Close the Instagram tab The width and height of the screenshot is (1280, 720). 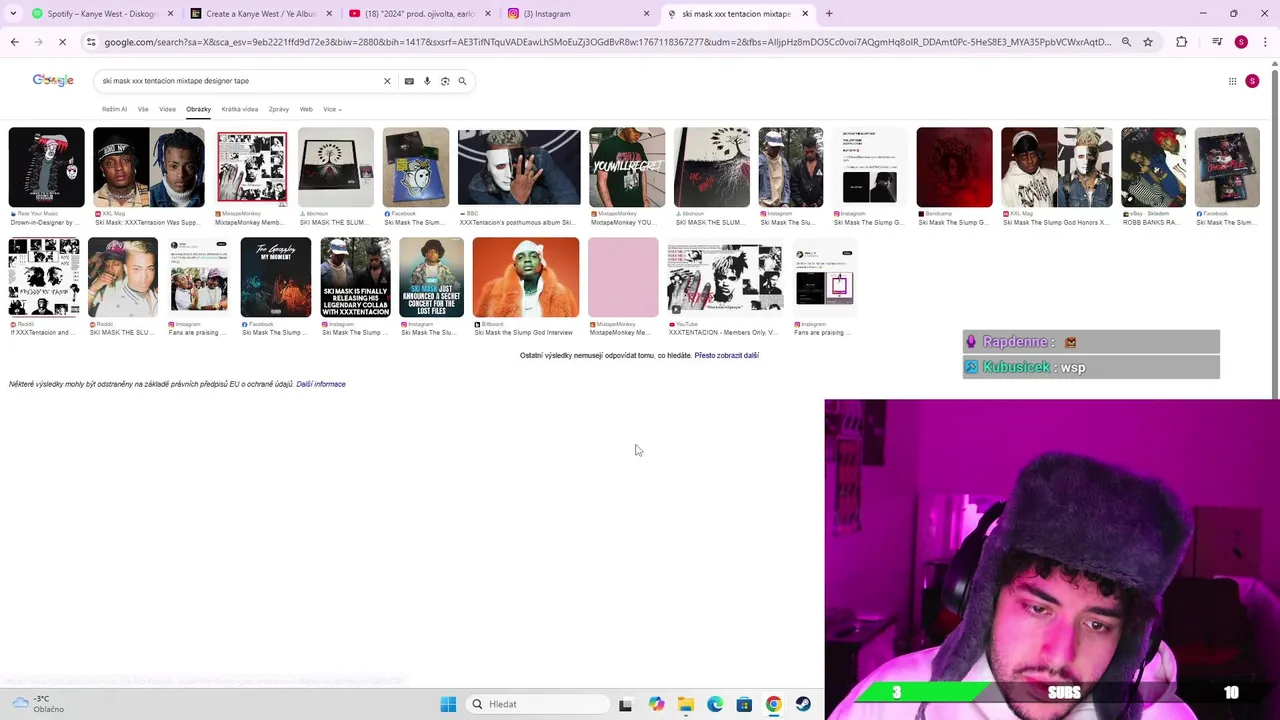646,14
